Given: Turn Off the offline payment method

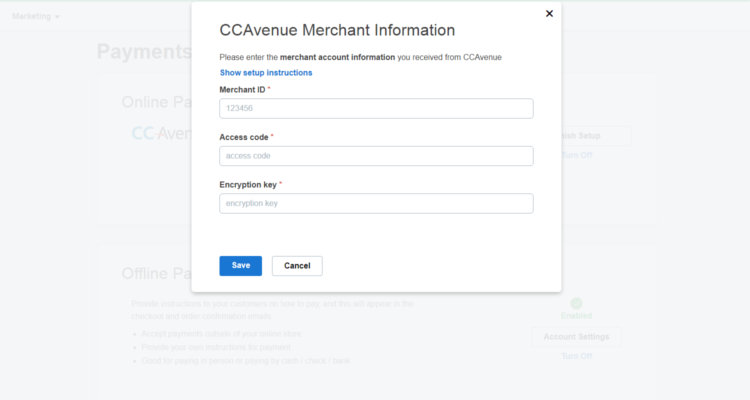Looking at the screenshot, I should 576,356.
